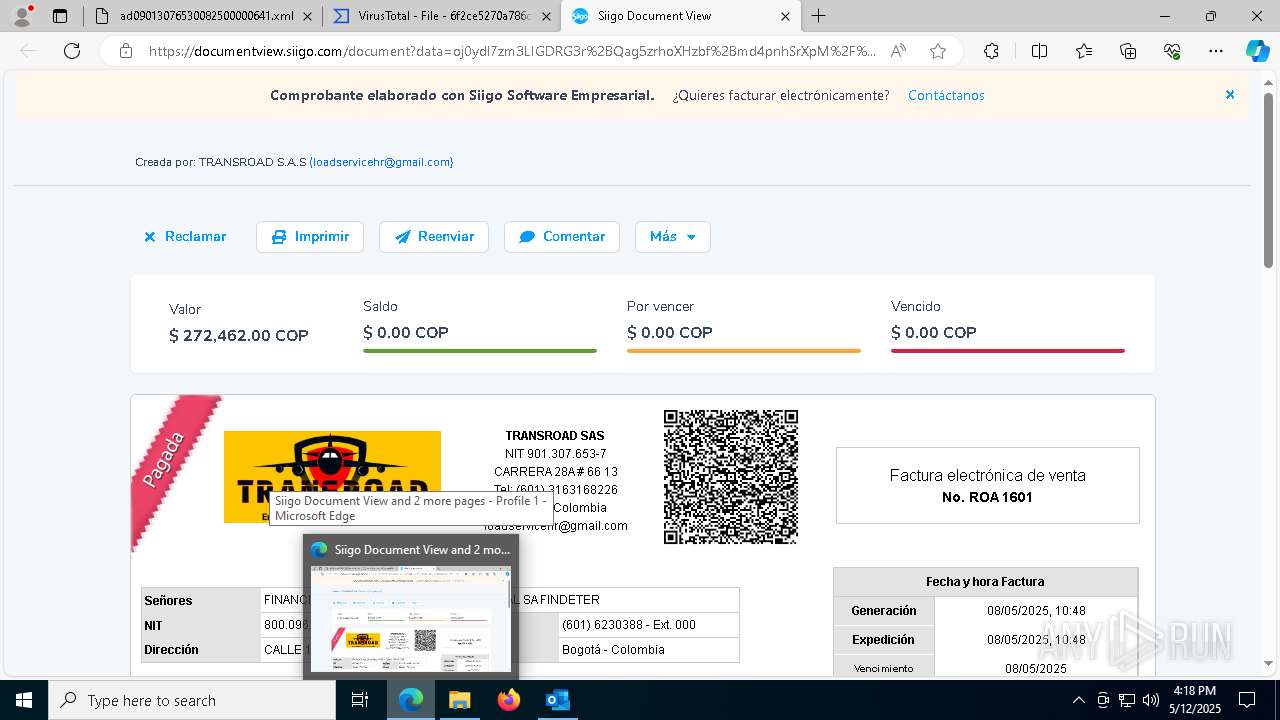The image size is (1280, 720).
Task: Open the taskbar clock showing 4:18 PM
Action: [x=1194, y=700]
